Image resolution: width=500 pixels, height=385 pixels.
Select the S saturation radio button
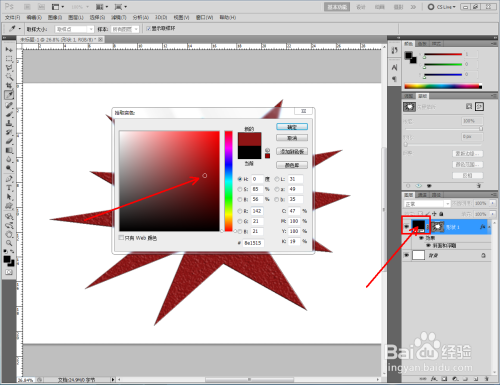coord(240,189)
